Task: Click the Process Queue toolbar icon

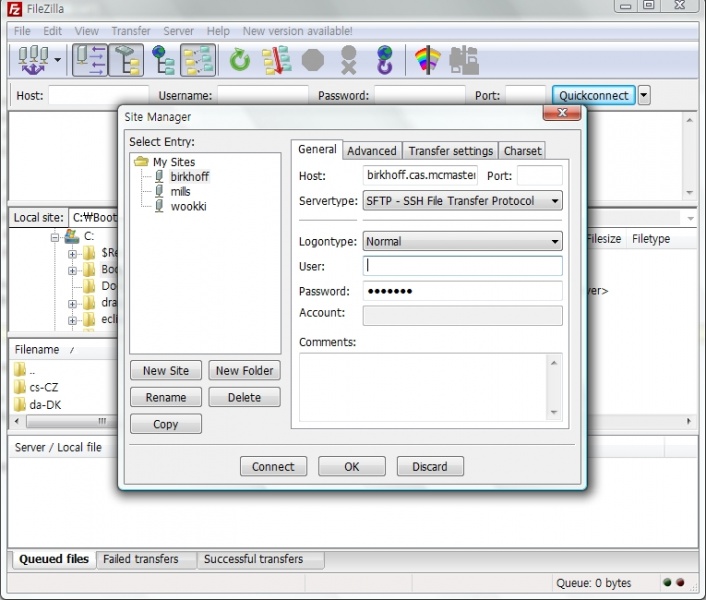Action: [276, 61]
